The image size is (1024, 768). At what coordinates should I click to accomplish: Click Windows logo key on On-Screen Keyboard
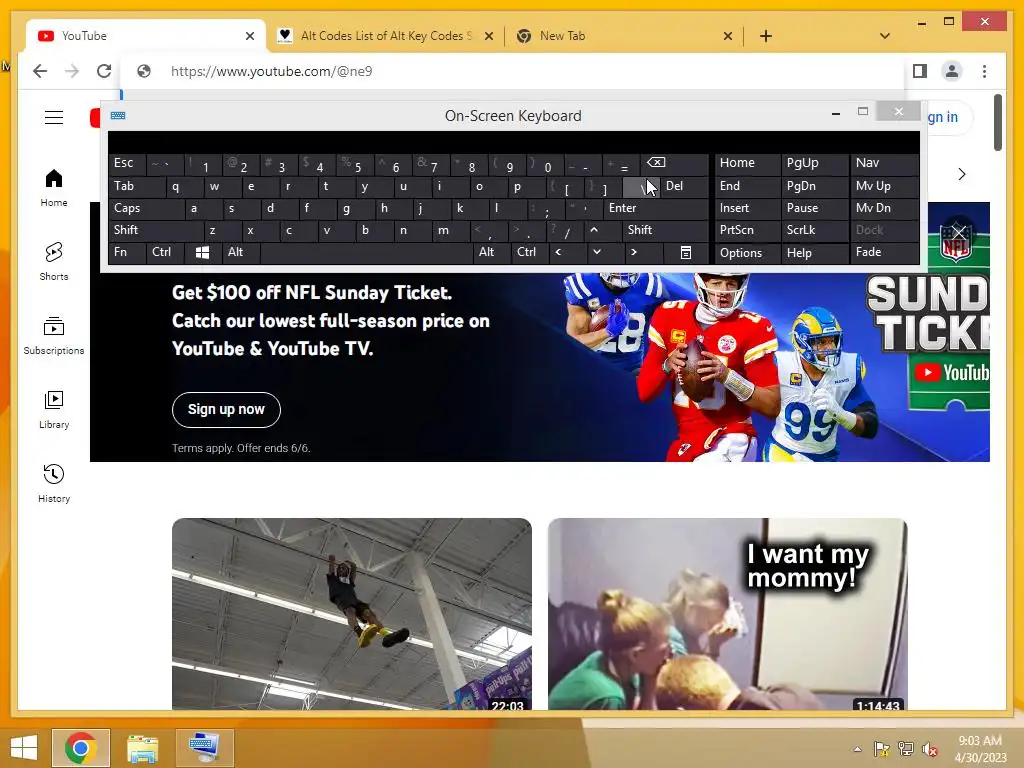(202, 252)
